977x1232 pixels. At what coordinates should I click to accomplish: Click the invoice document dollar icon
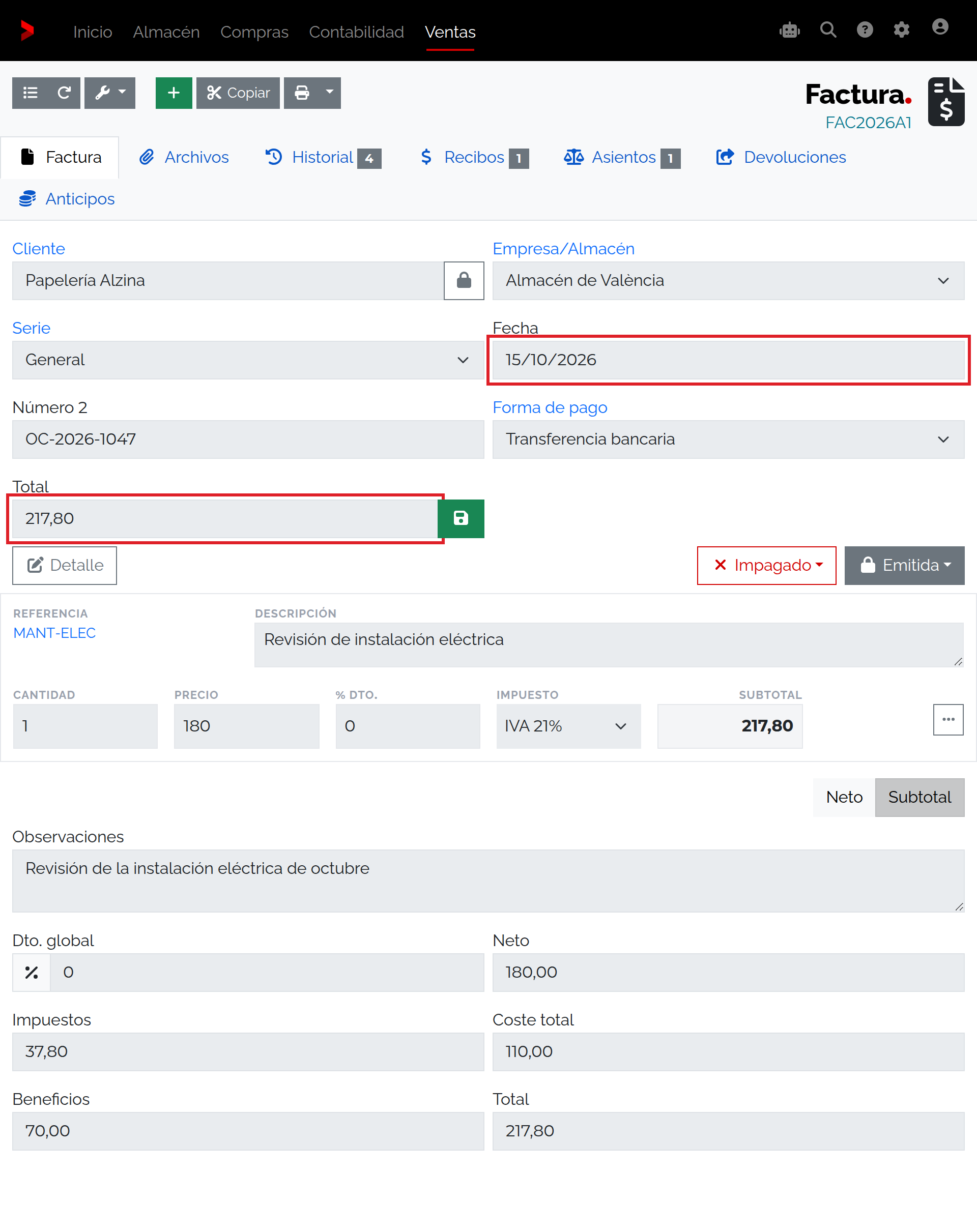[x=946, y=102]
